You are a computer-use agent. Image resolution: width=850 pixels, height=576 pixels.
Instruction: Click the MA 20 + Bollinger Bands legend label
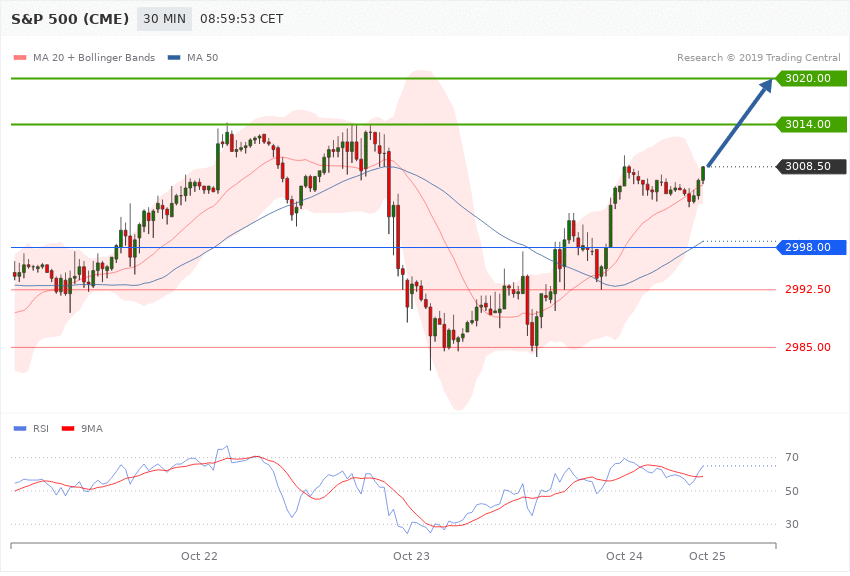click(x=94, y=57)
